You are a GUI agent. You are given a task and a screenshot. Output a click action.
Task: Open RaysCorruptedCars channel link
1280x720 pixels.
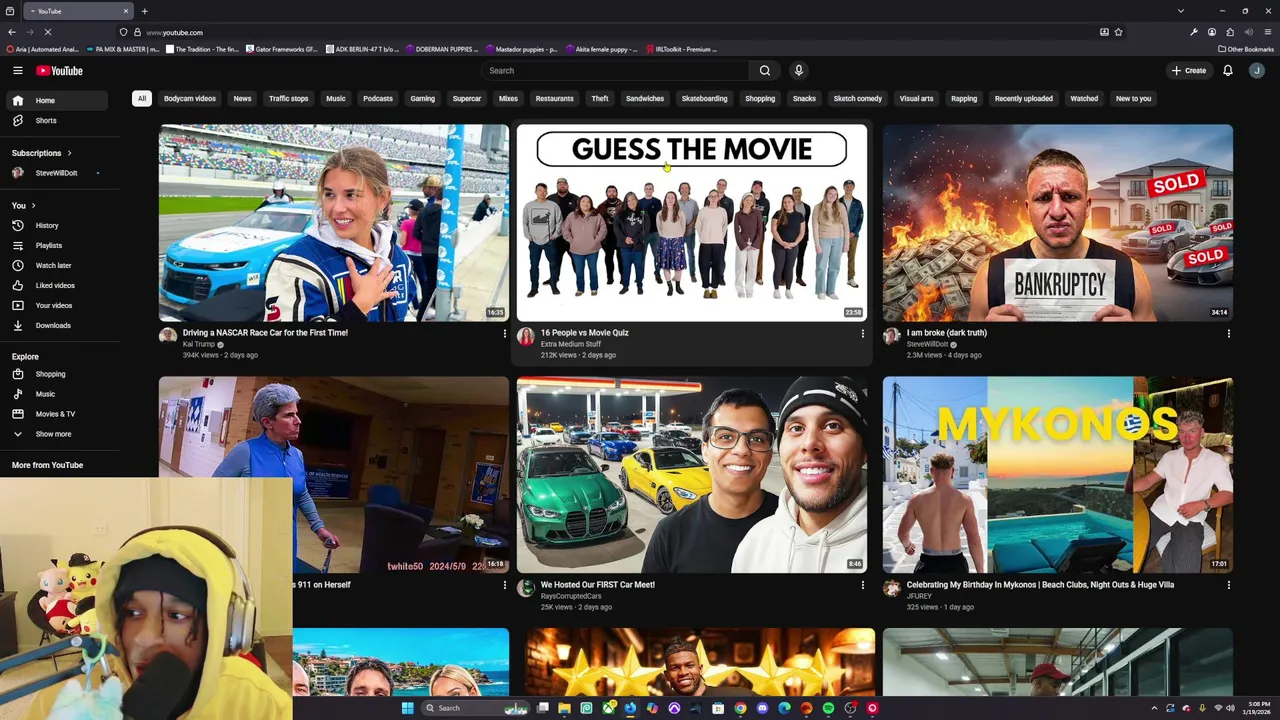click(571, 596)
